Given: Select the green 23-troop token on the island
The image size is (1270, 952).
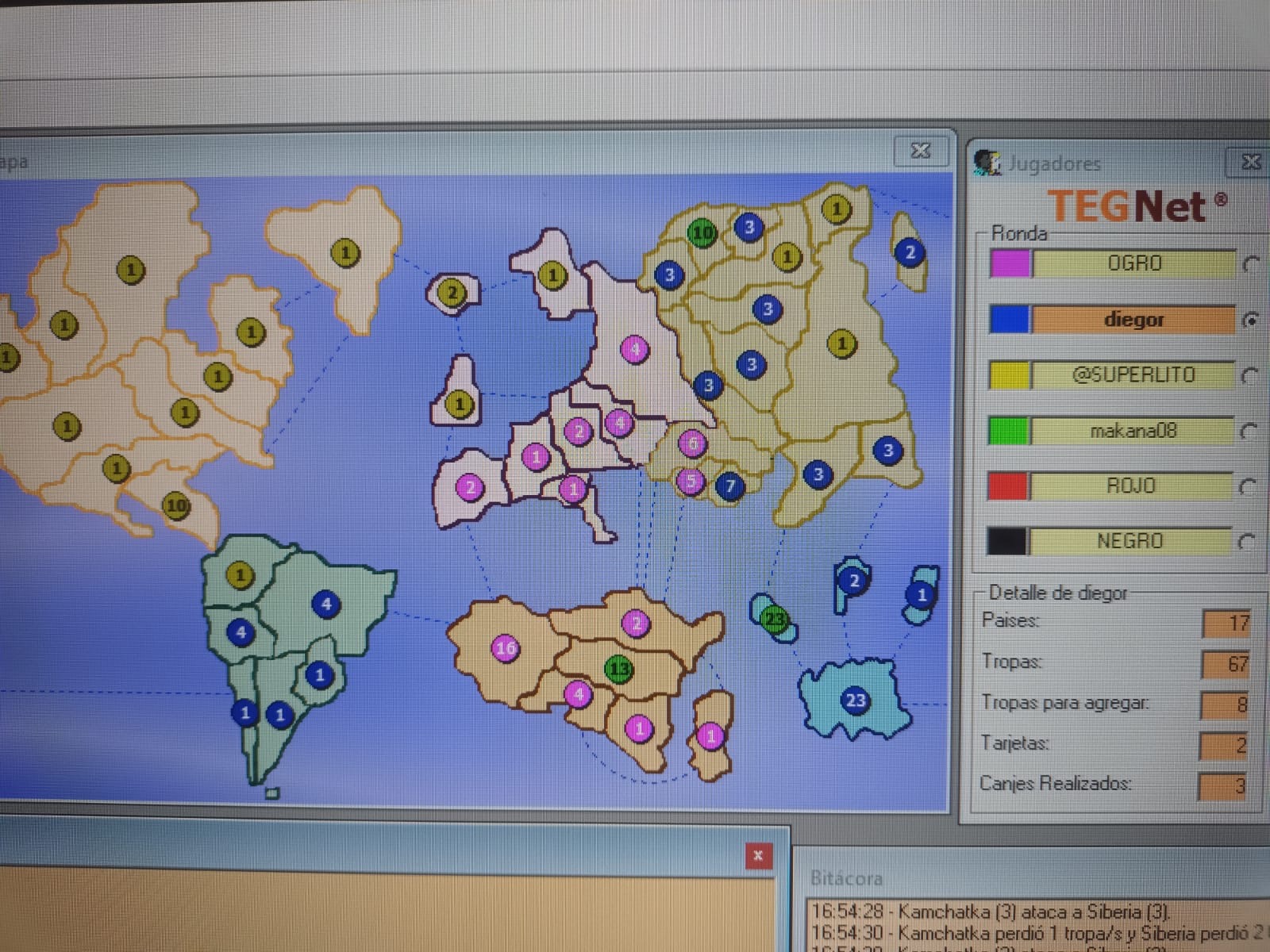Looking at the screenshot, I should (774, 619).
